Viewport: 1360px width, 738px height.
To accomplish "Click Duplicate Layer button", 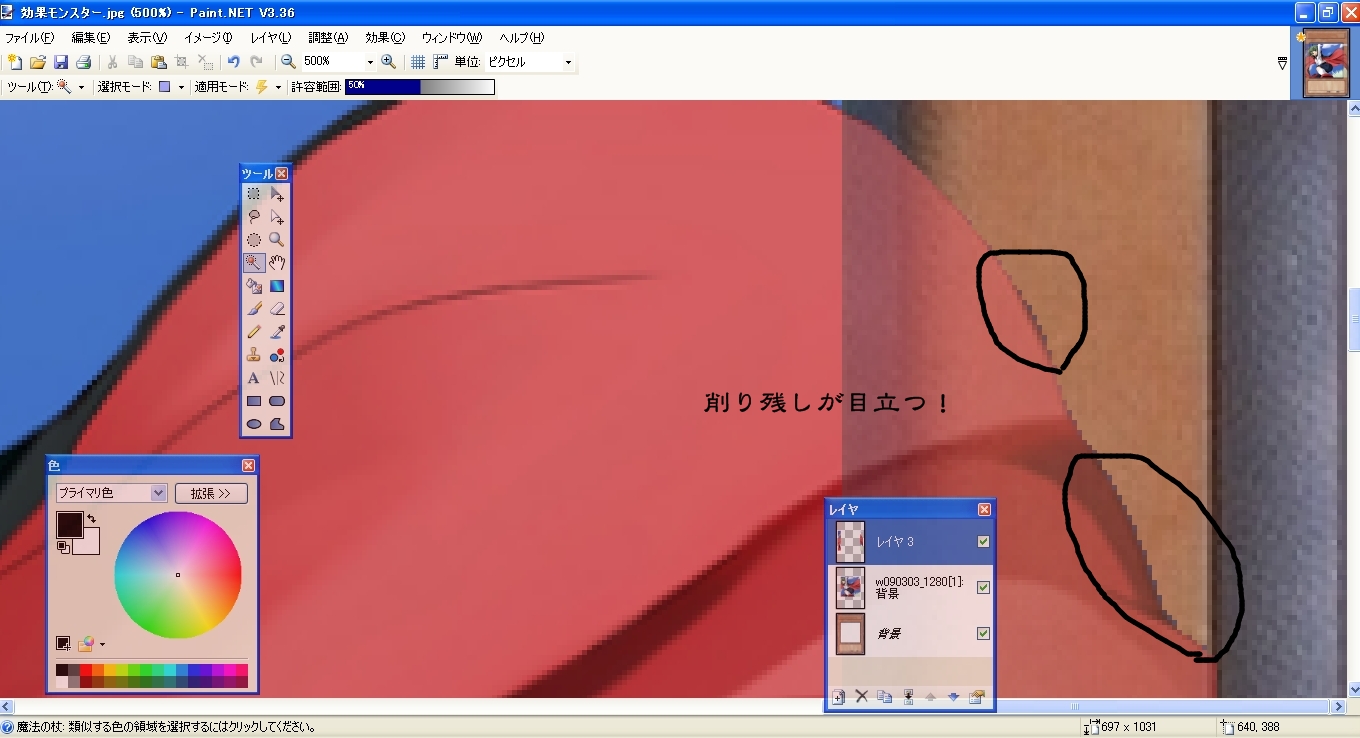I will point(885,696).
